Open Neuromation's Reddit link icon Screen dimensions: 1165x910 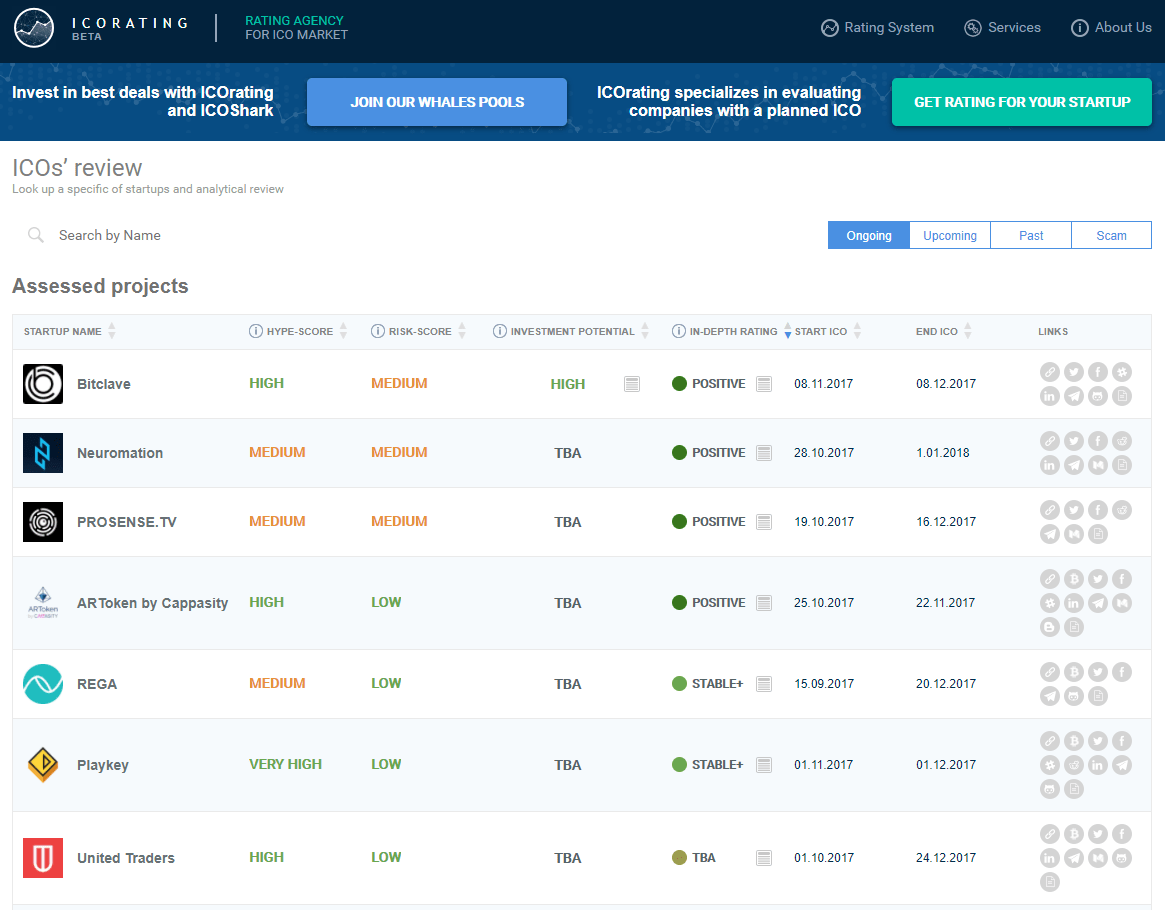point(1122,441)
